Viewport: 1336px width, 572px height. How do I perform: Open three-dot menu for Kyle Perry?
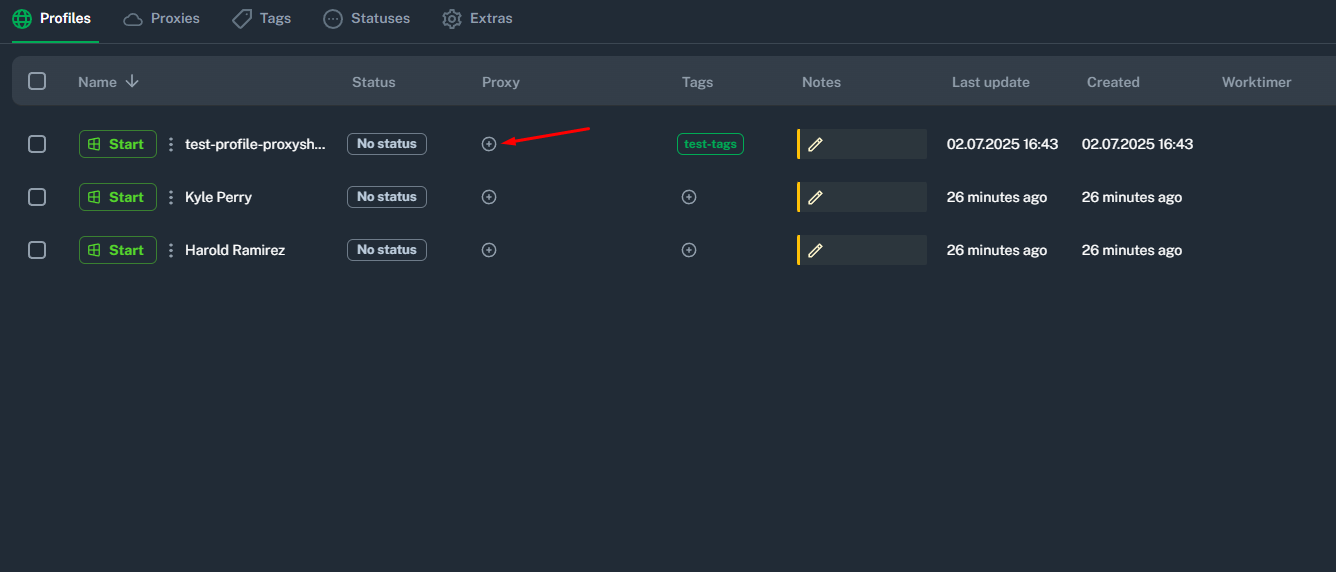pos(171,197)
